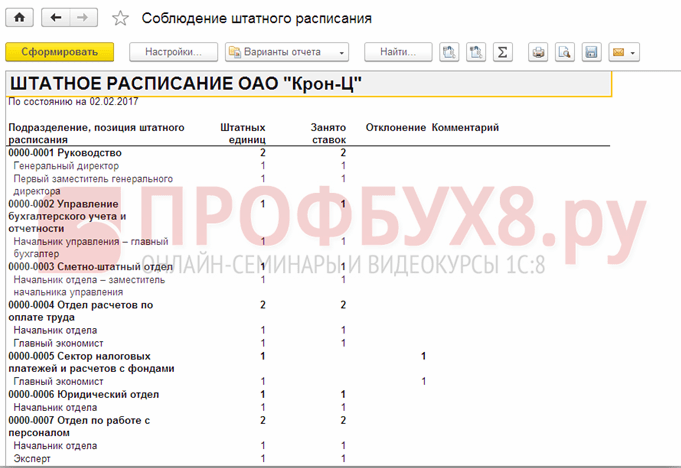This screenshot has height=468, width=681.
Task: Select row 0000-0006 Юридический отдел
Action: click(x=84, y=394)
